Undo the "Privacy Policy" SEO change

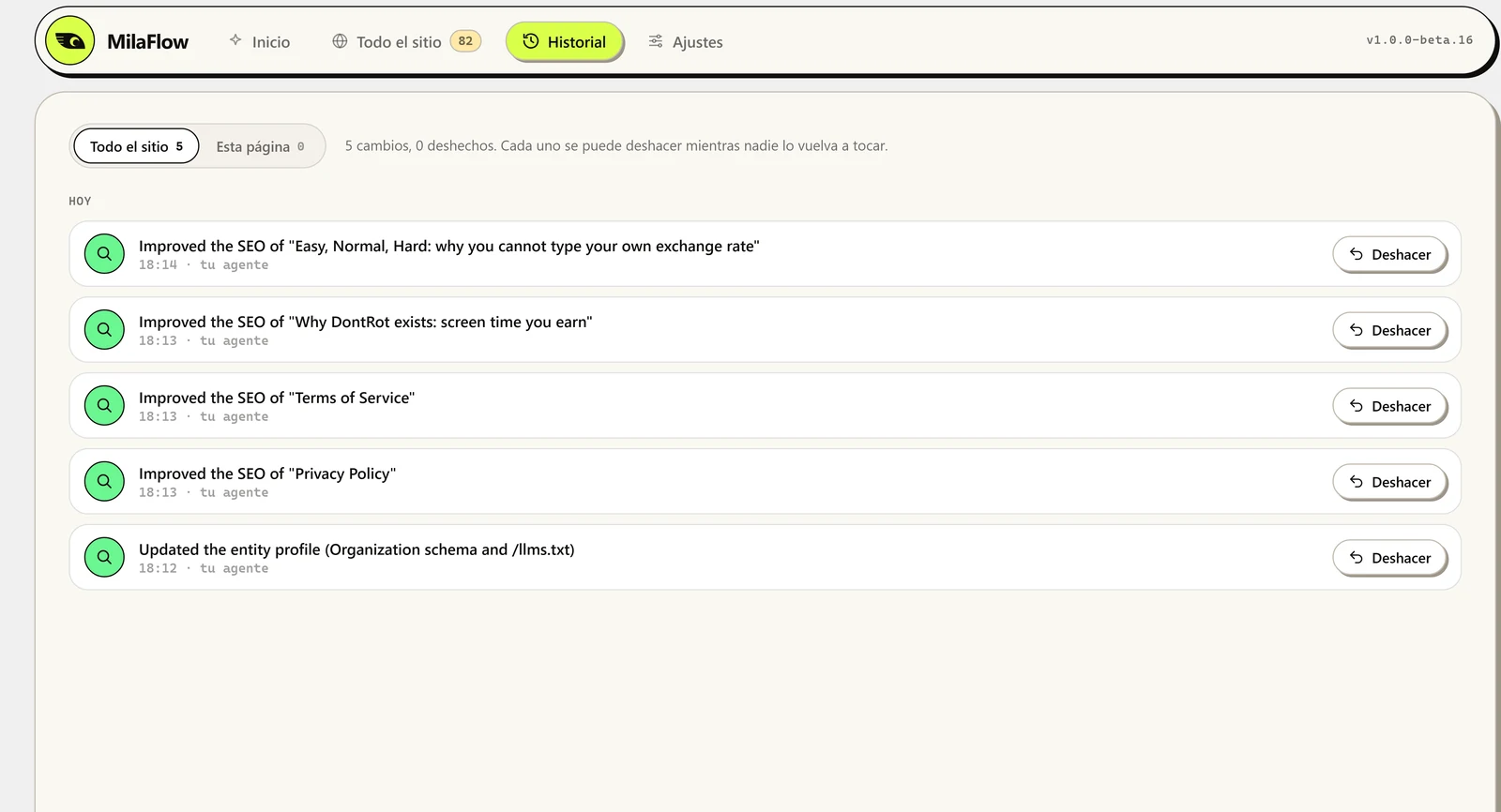[x=1390, y=482]
